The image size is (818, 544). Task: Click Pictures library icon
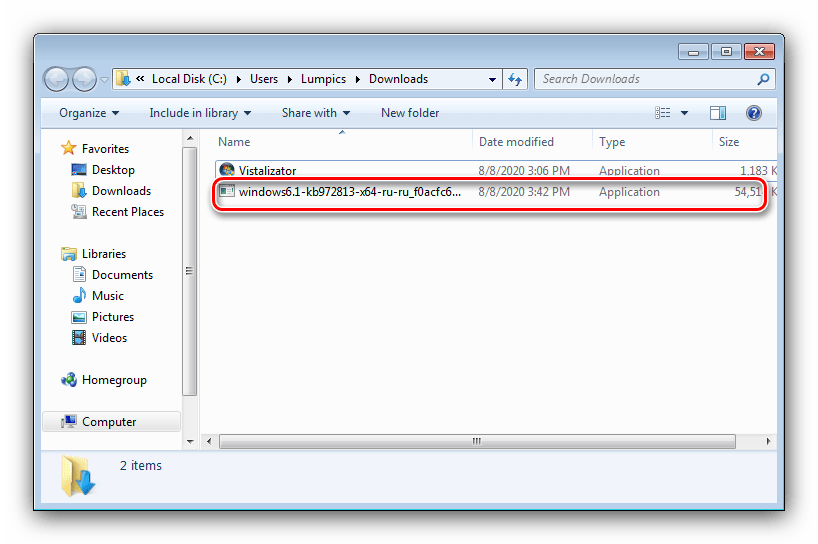(79, 317)
